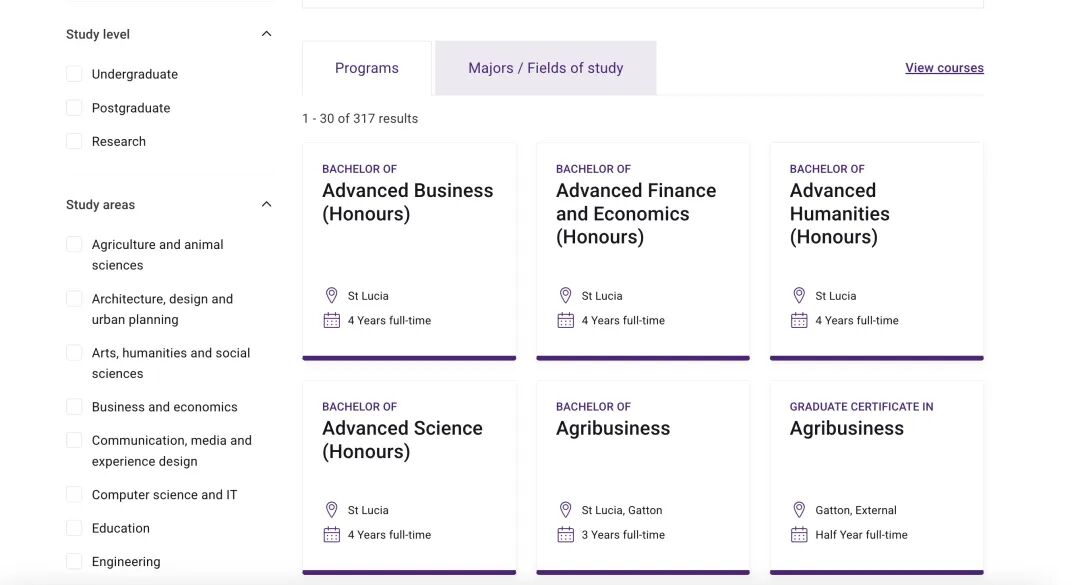Collapse the Study level filter section
Image resolution: width=1080 pixels, height=585 pixels.
(266, 34)
